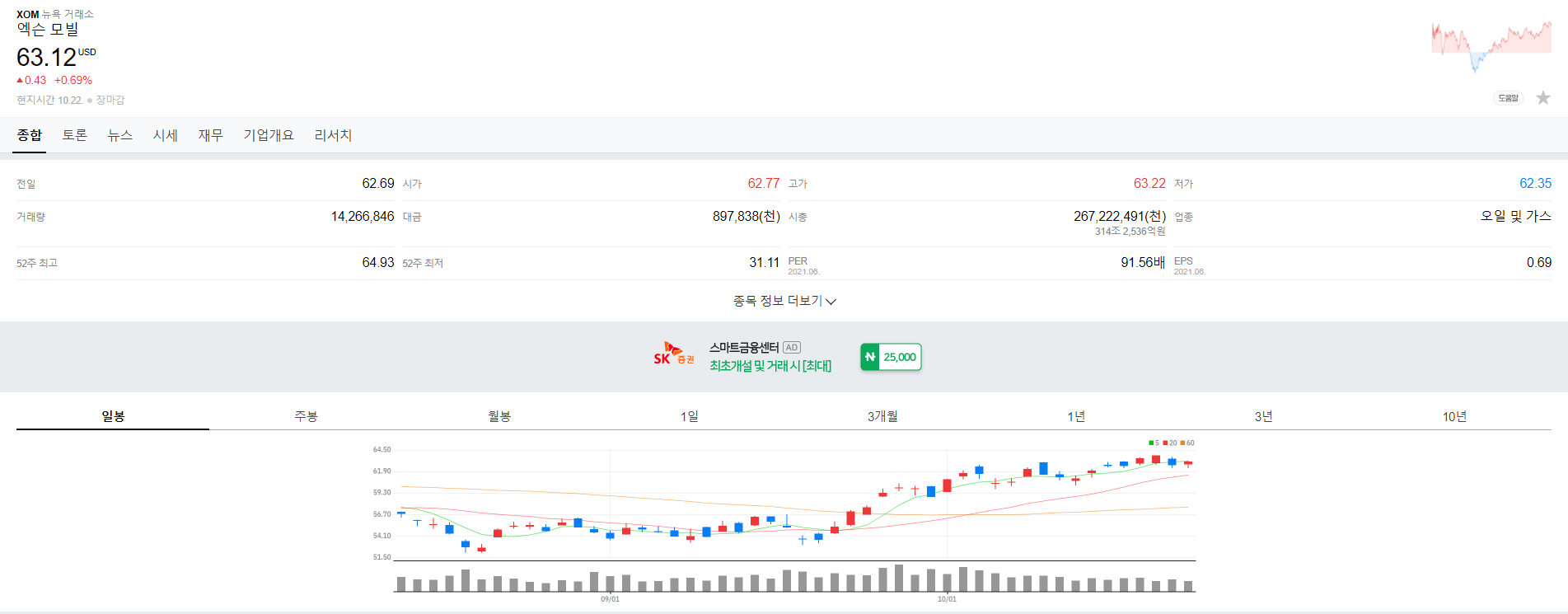
Task: Click the 64.50 price axis label
Action: point(381,450)
